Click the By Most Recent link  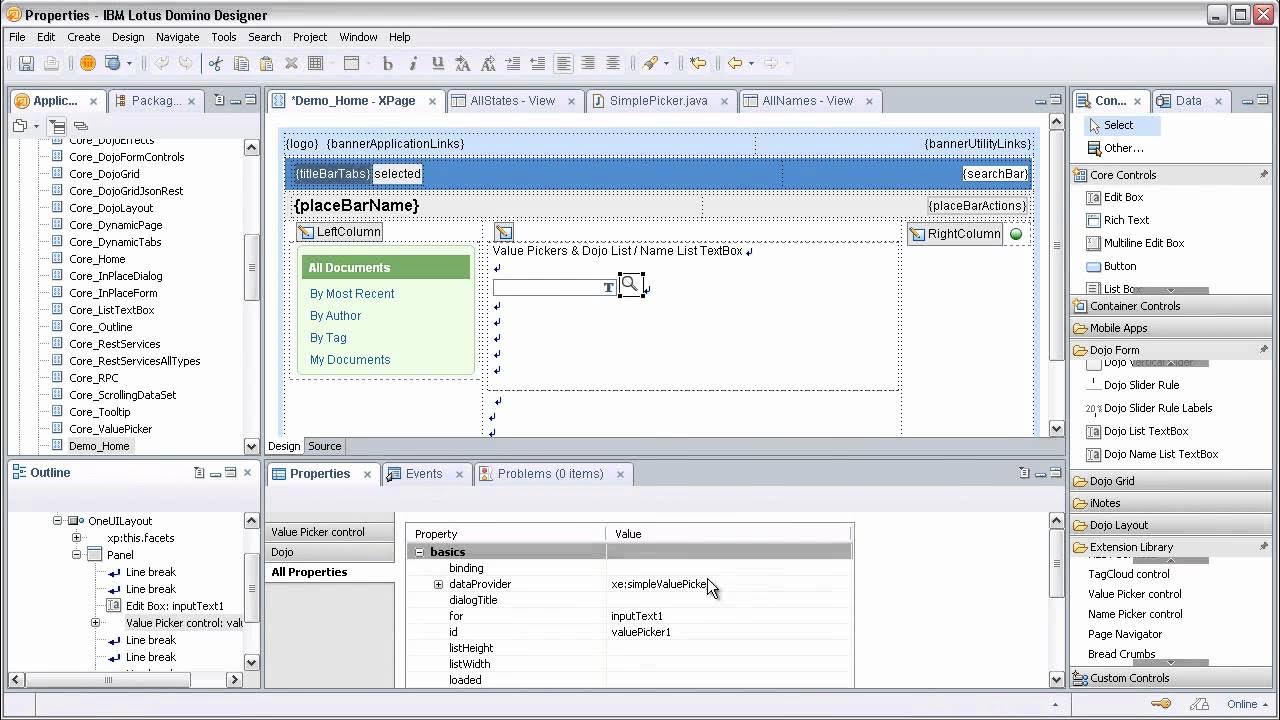[x=352, y=294]
